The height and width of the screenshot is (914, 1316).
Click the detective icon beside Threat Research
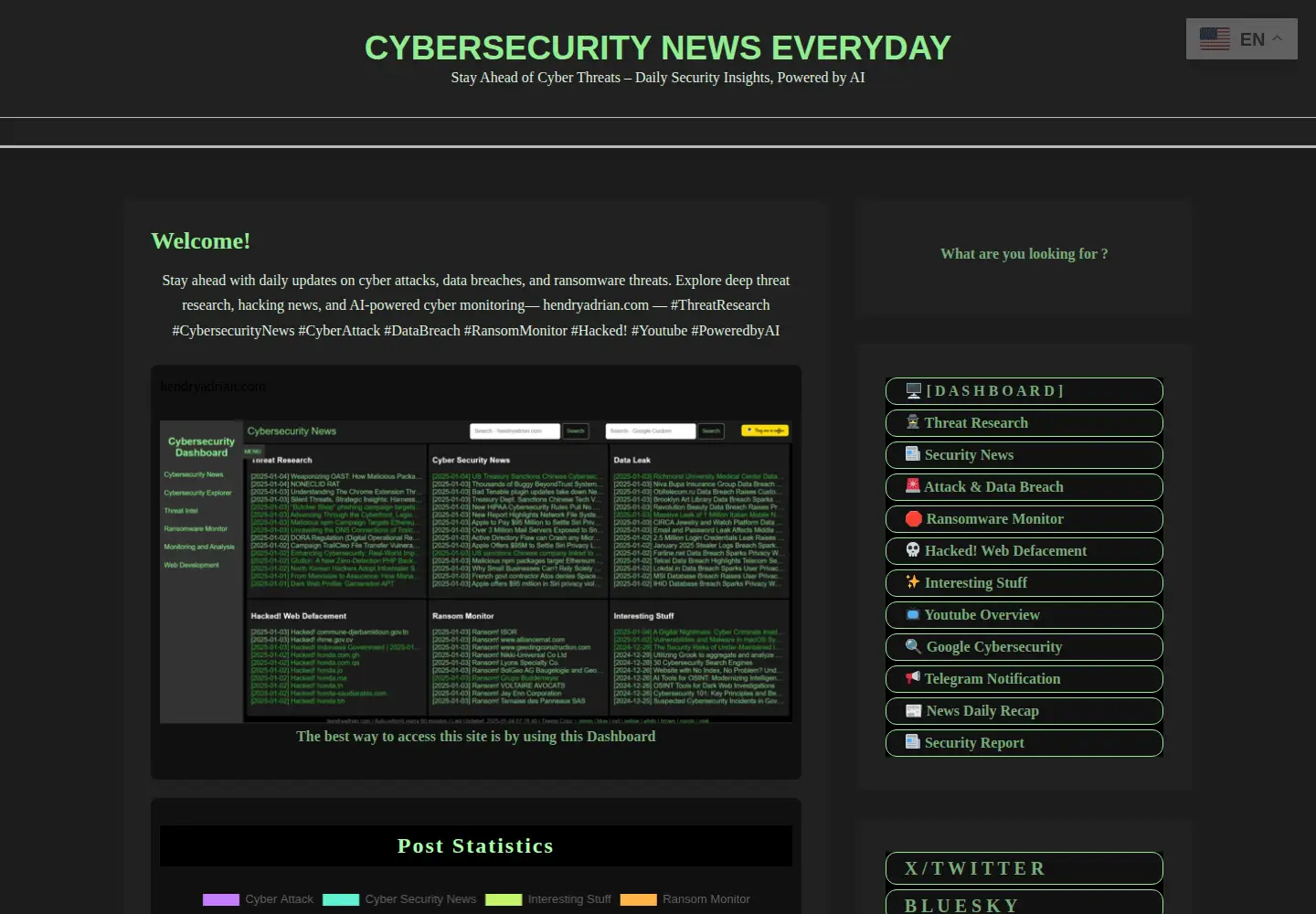(x=913, y=422)
